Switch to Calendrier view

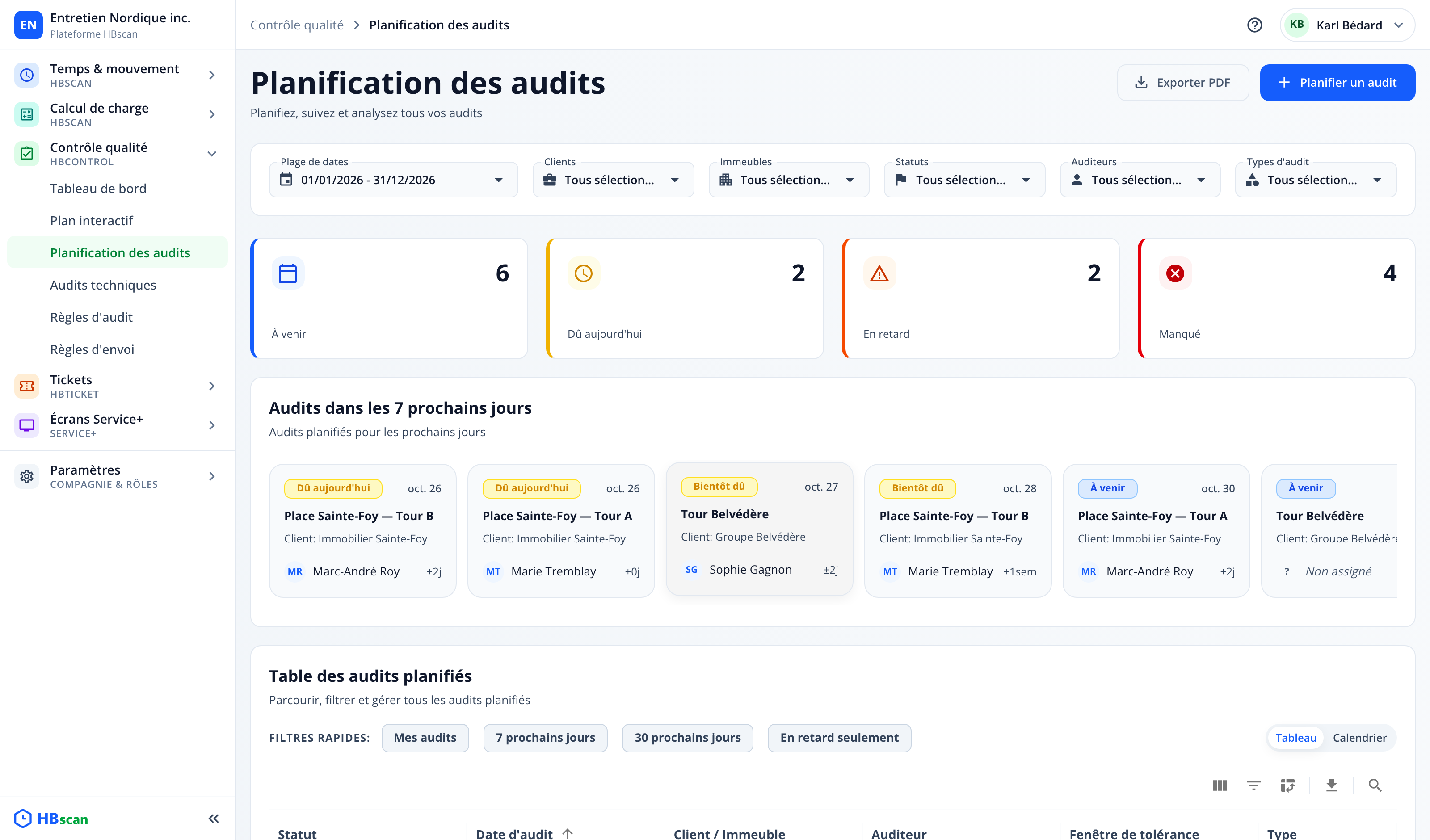(1360, 737)
